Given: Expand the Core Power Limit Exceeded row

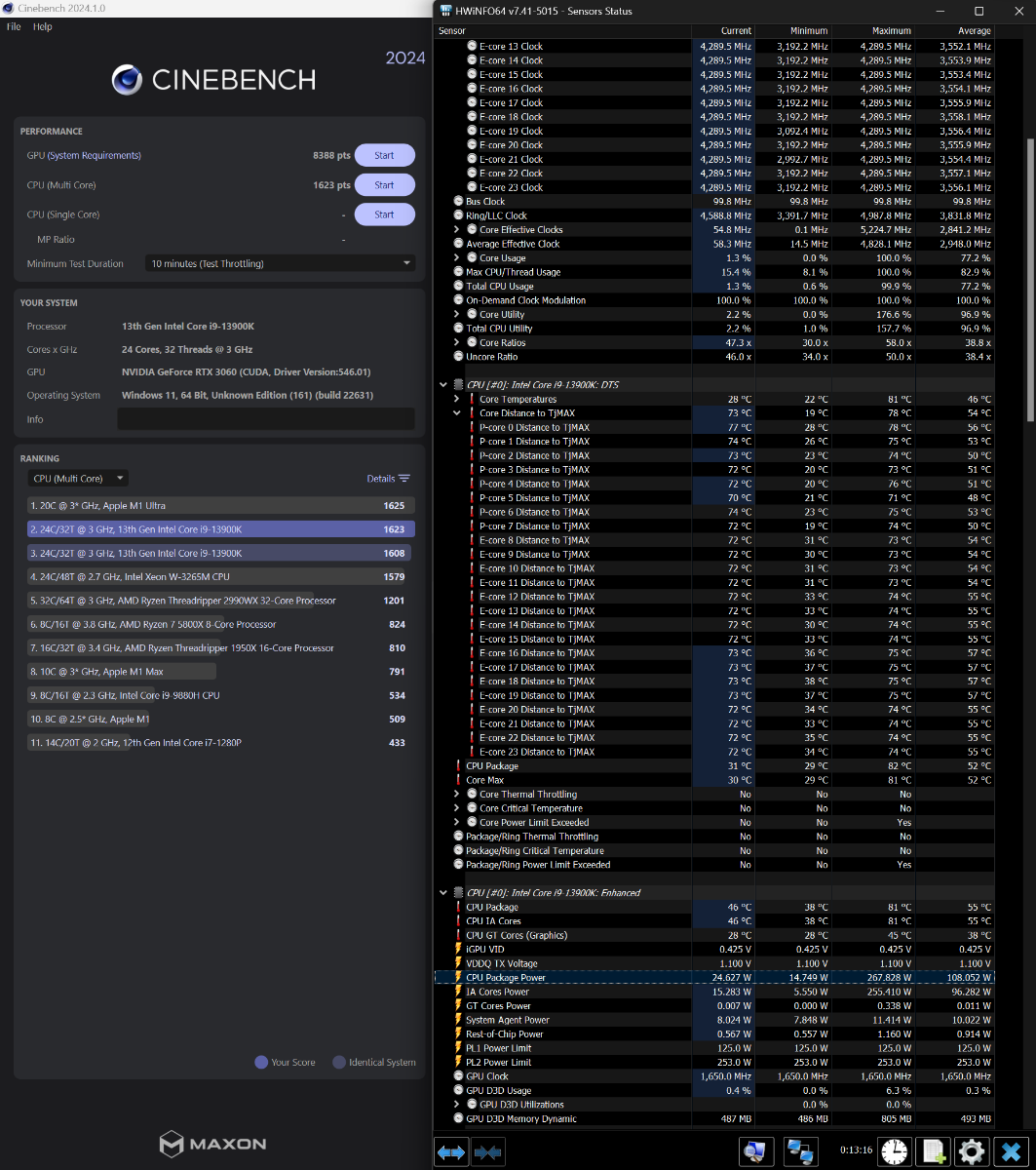Looking at the screenshot, I should tap(457, 823).
